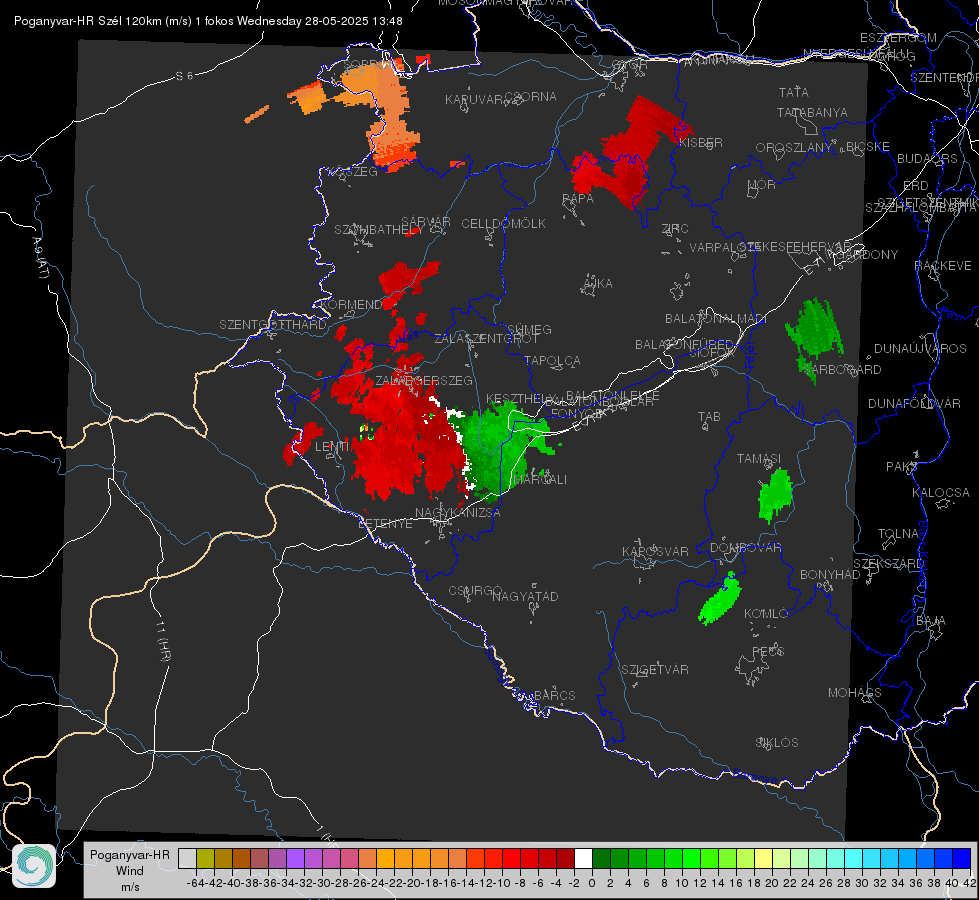Click the SUMEG town label
979x900 pixels.
(x=529, y=329)
